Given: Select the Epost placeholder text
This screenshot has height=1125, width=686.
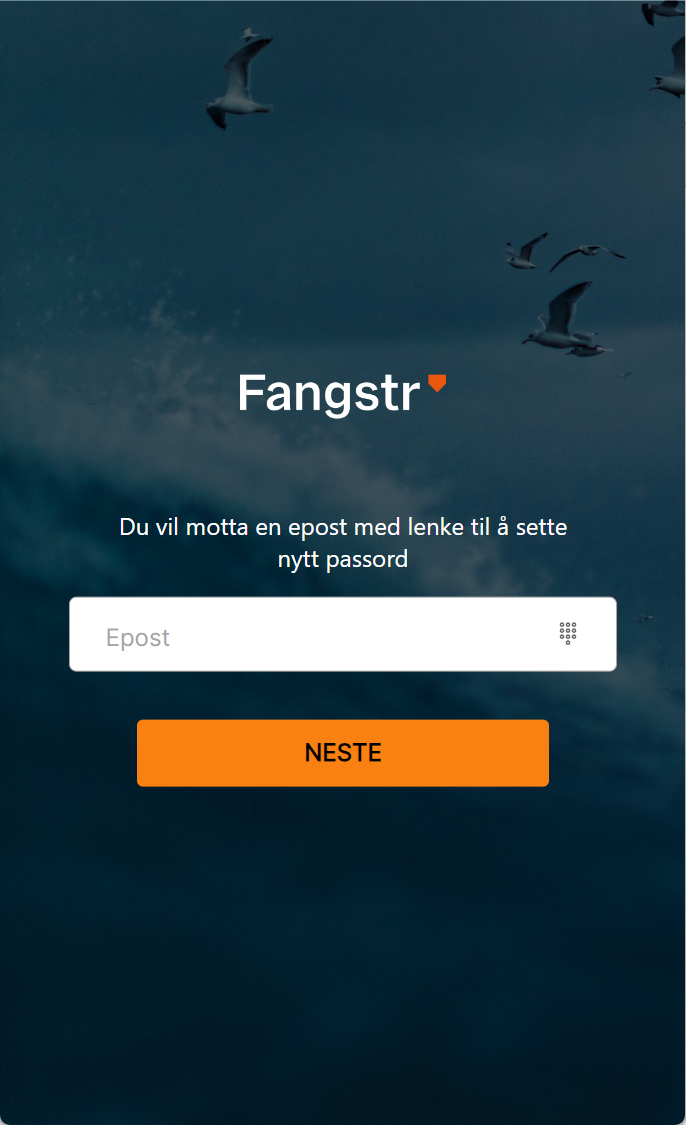Looking at the screenshot, I should click(x=138, y=638).
